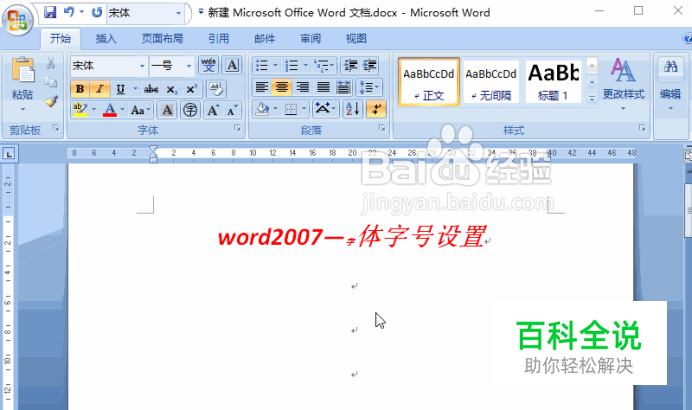Go to 邮件 tab

tap(264, 38)
